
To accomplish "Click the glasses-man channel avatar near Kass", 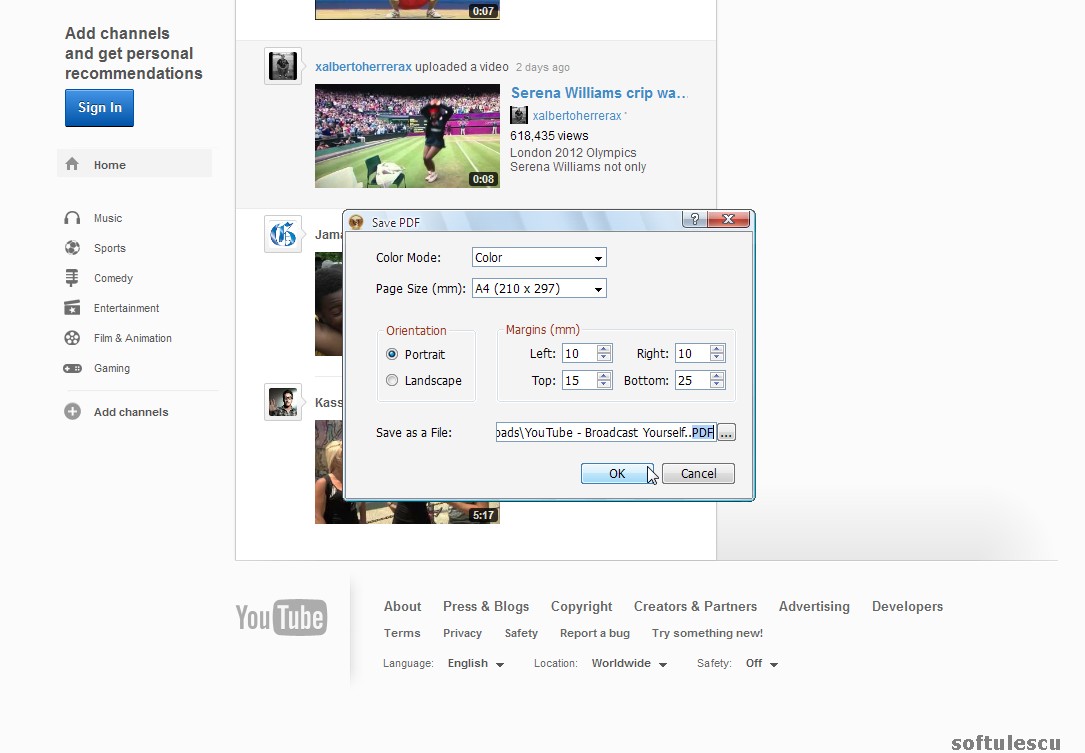I will [283, 402].
